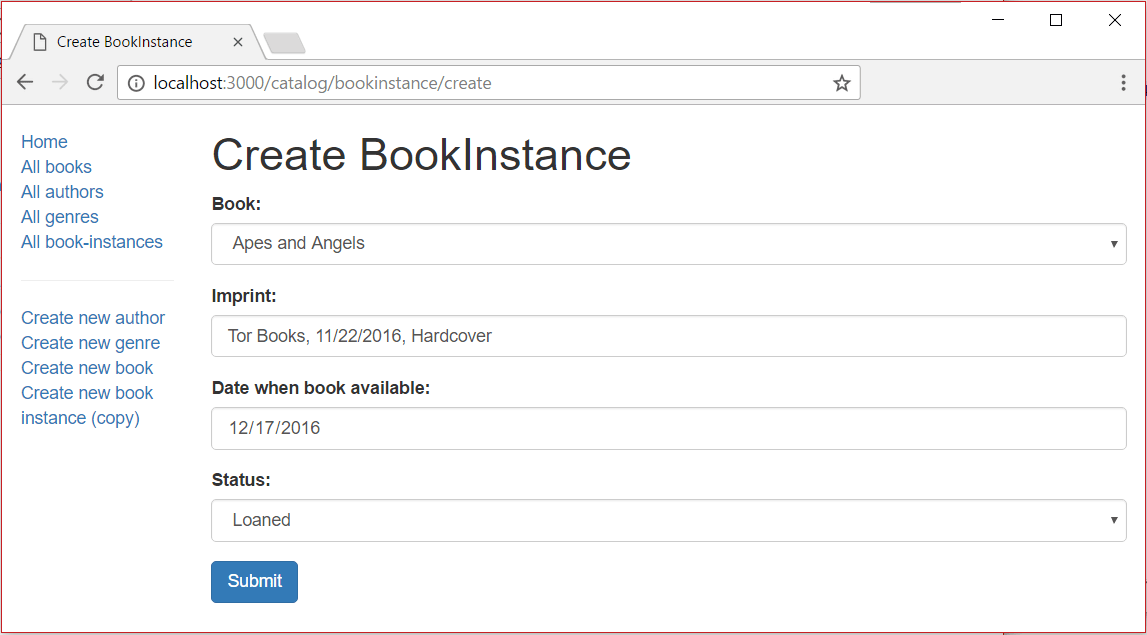Click site info icon in address bar
This screenshot has width=1147, height=635.
tap(136, 84)
